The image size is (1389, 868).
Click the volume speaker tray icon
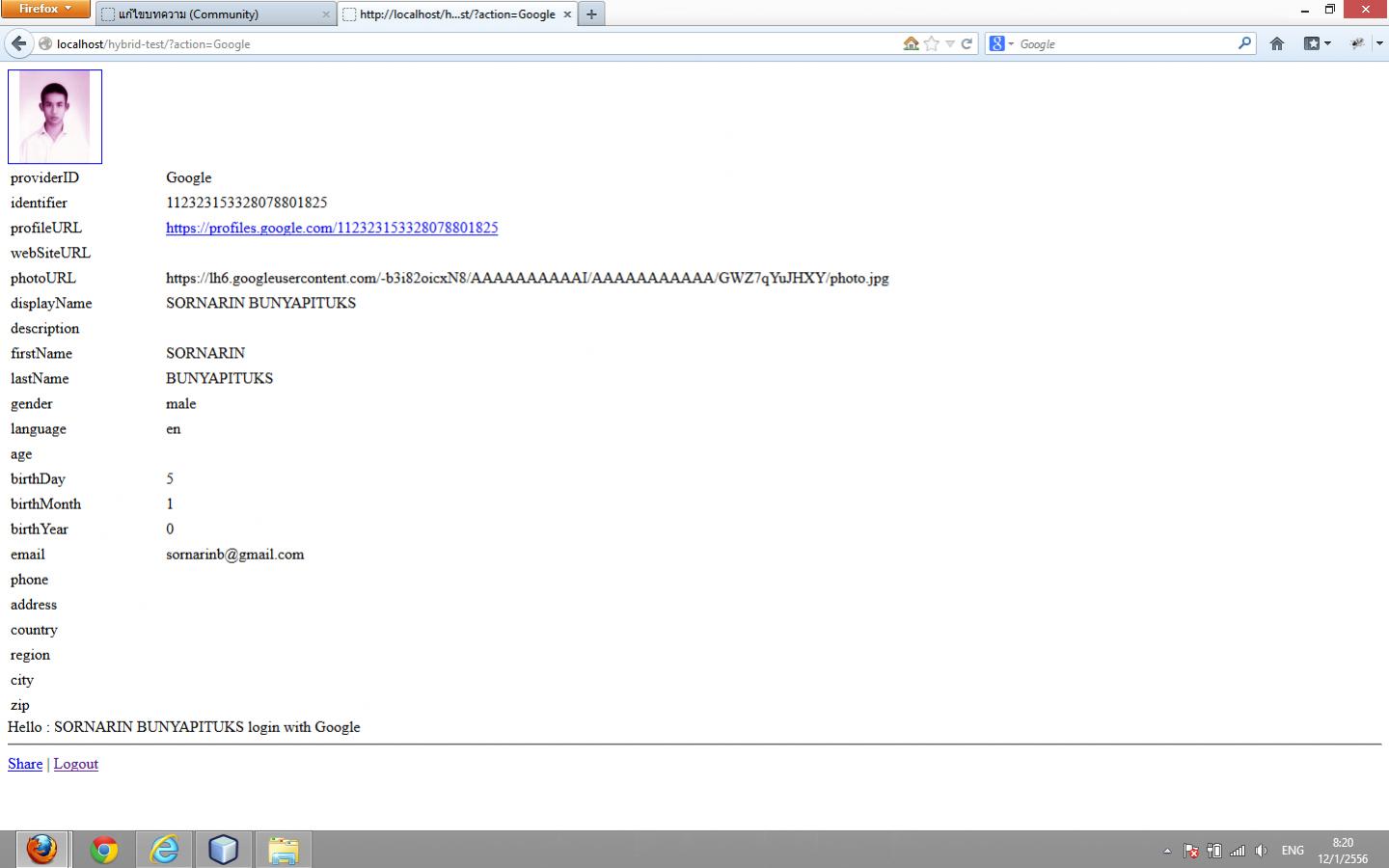point(1261,851)
